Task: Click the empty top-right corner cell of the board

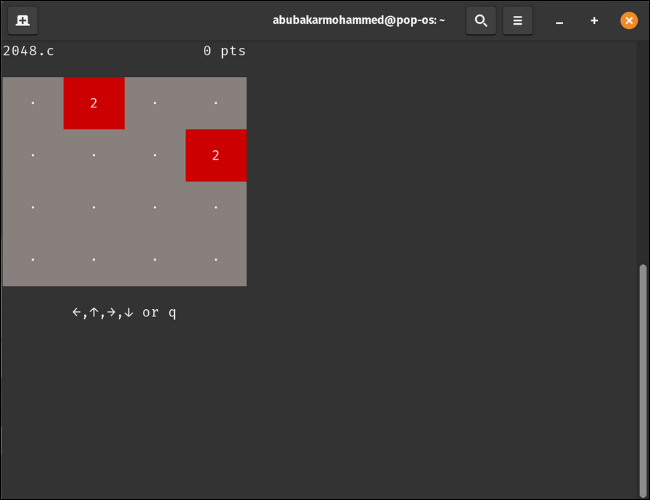Action: (x=216, y=103)
